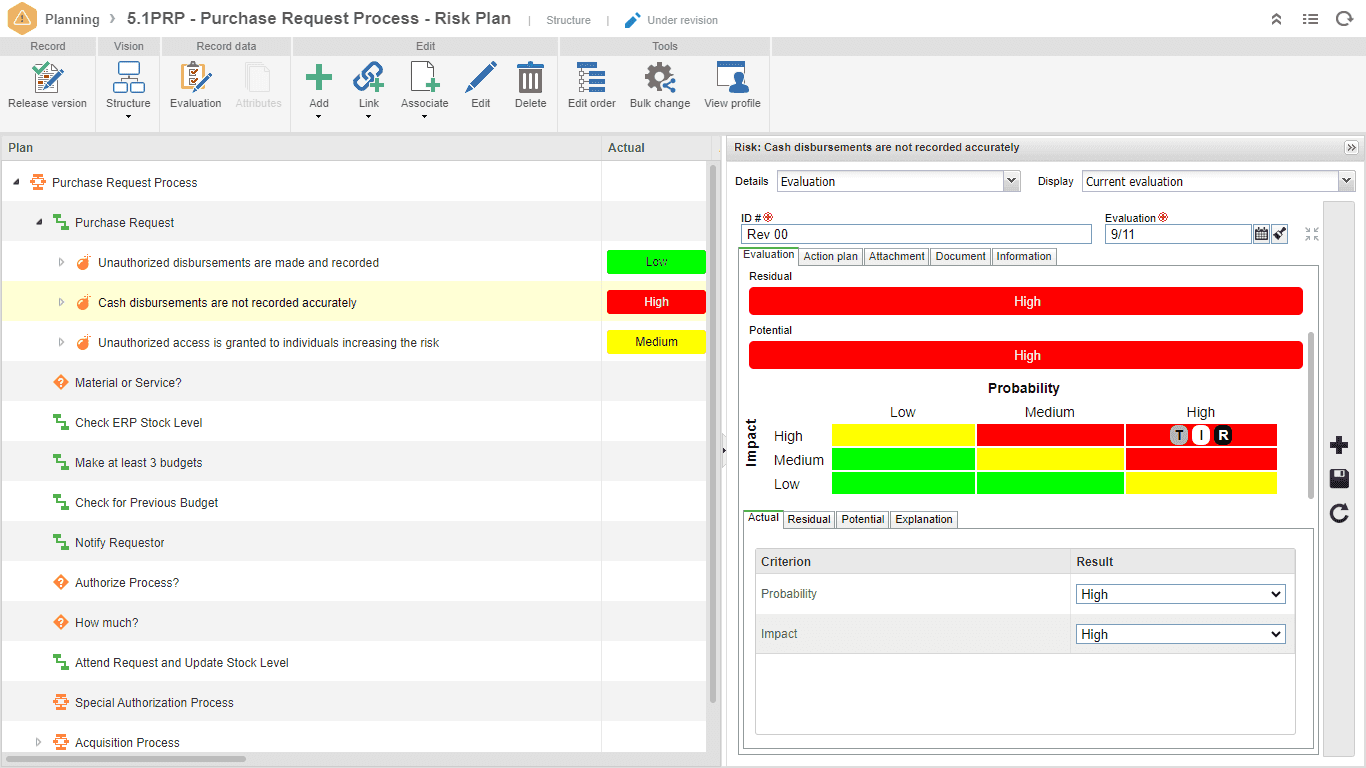
Task: Click the save floppy disk icon
Action: [1339, 479]
